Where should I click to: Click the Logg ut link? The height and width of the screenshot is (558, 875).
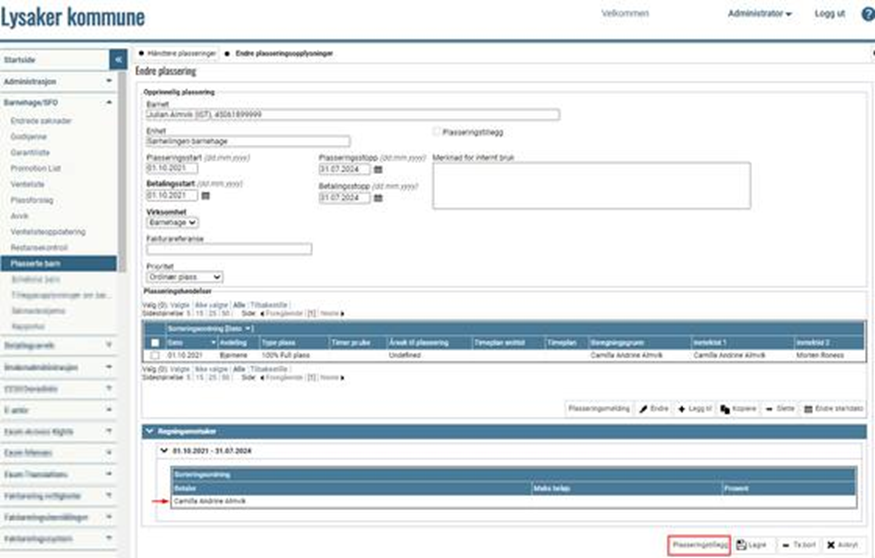[x=829, y=14]
